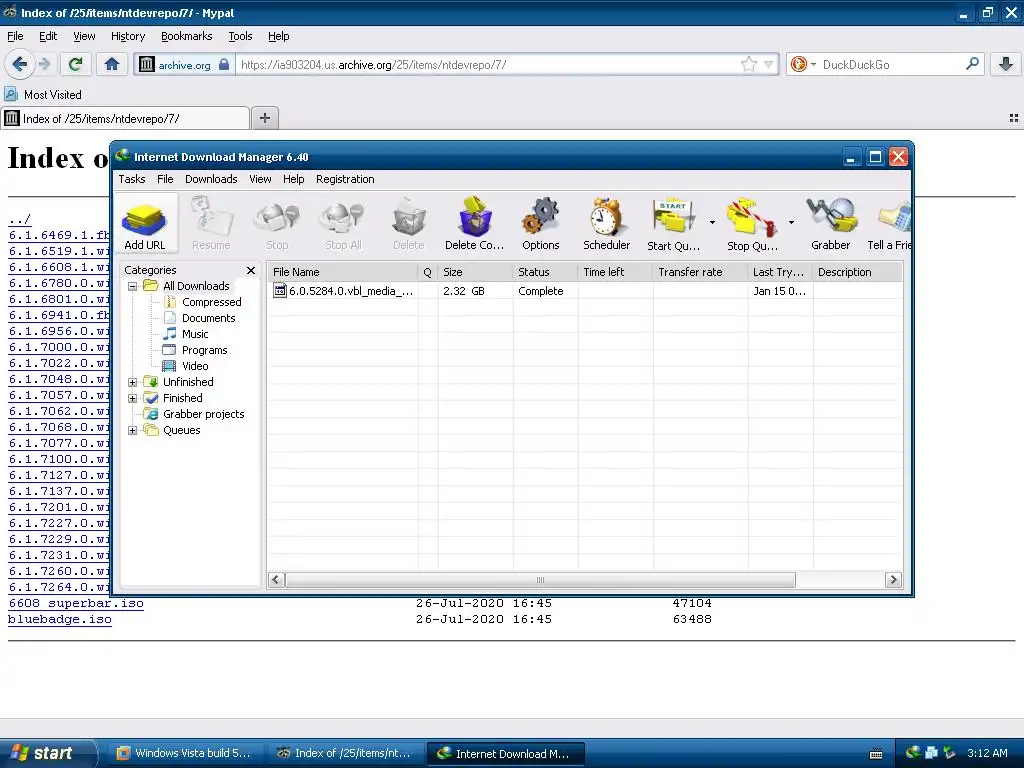Screen dimensions: 1024x768
Task: Open Mypal Bookmarks menu
Action: [187, 36]
